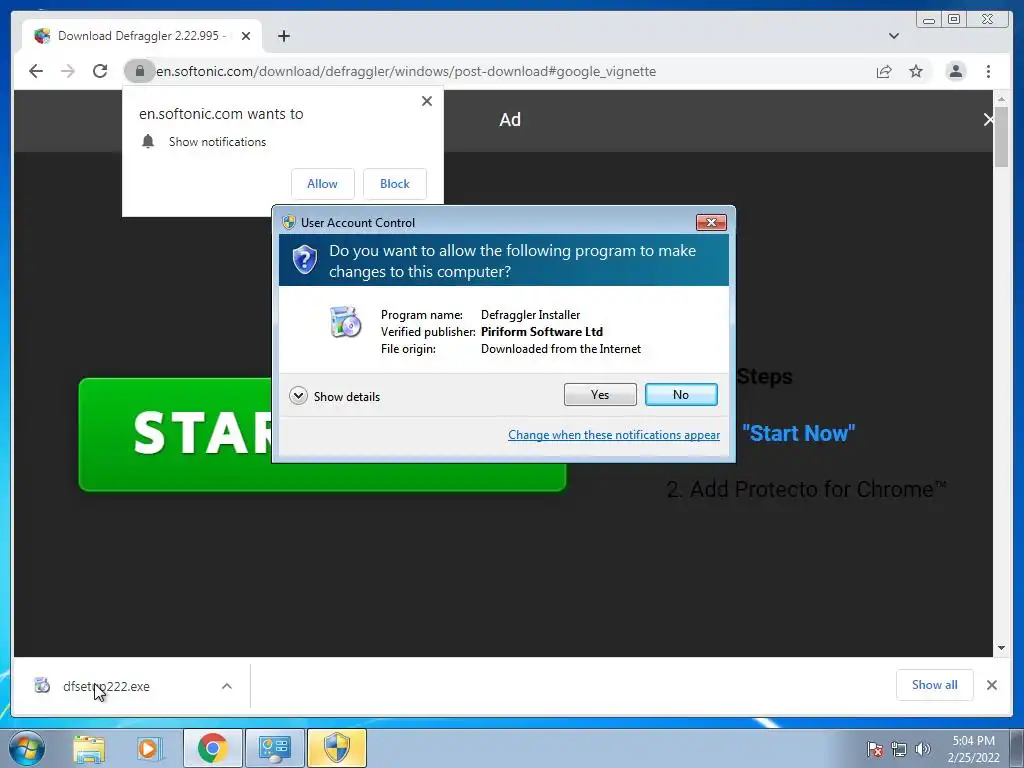
Task: Click the Ad label
Action: pos(510,120)
